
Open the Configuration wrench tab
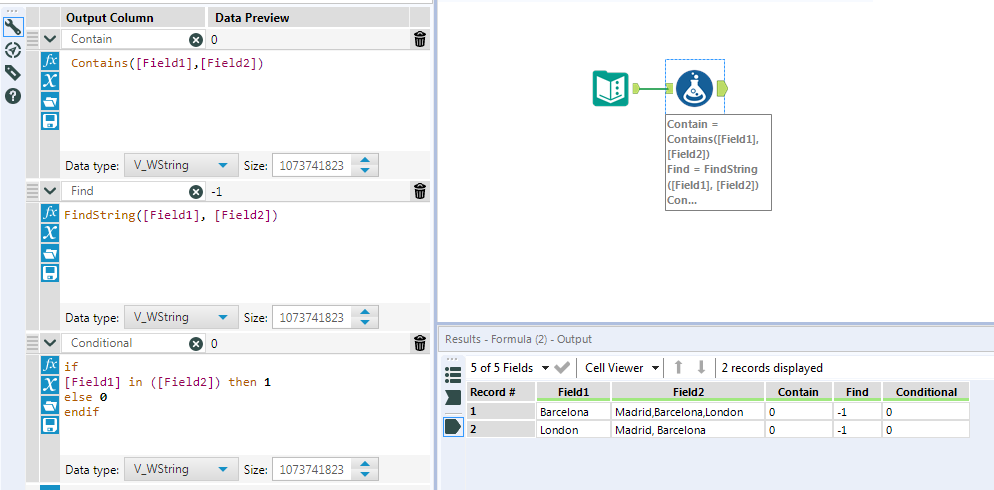(13, 27)
